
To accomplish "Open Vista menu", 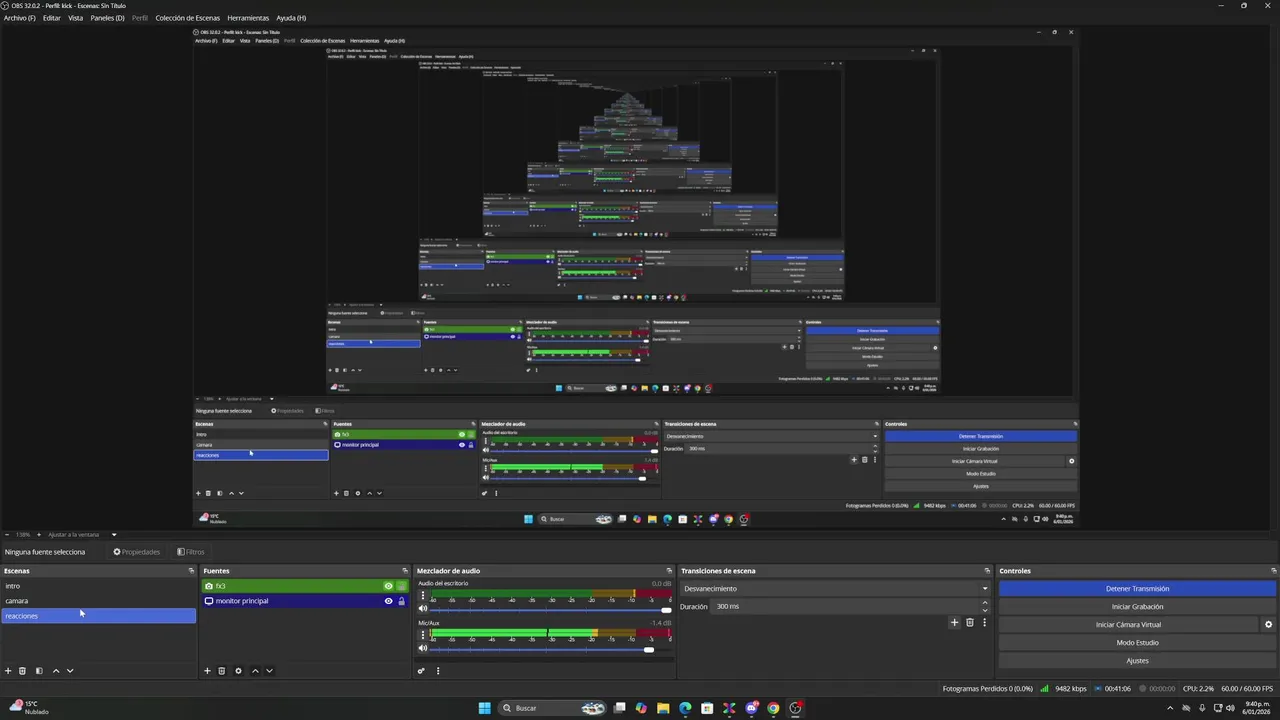I will click(x=75, y=18).
